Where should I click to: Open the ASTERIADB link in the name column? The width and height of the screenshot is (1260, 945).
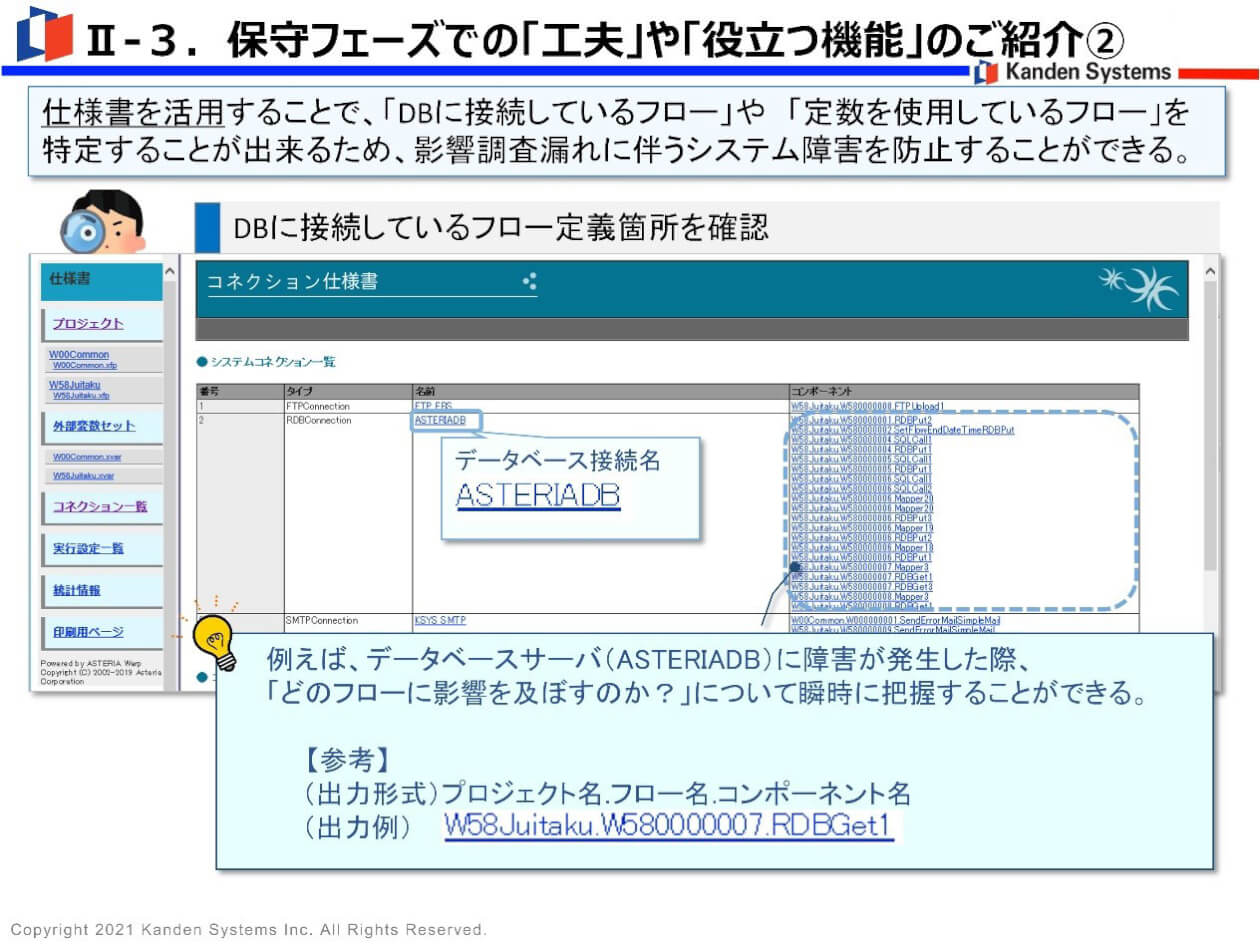(440, 421)
